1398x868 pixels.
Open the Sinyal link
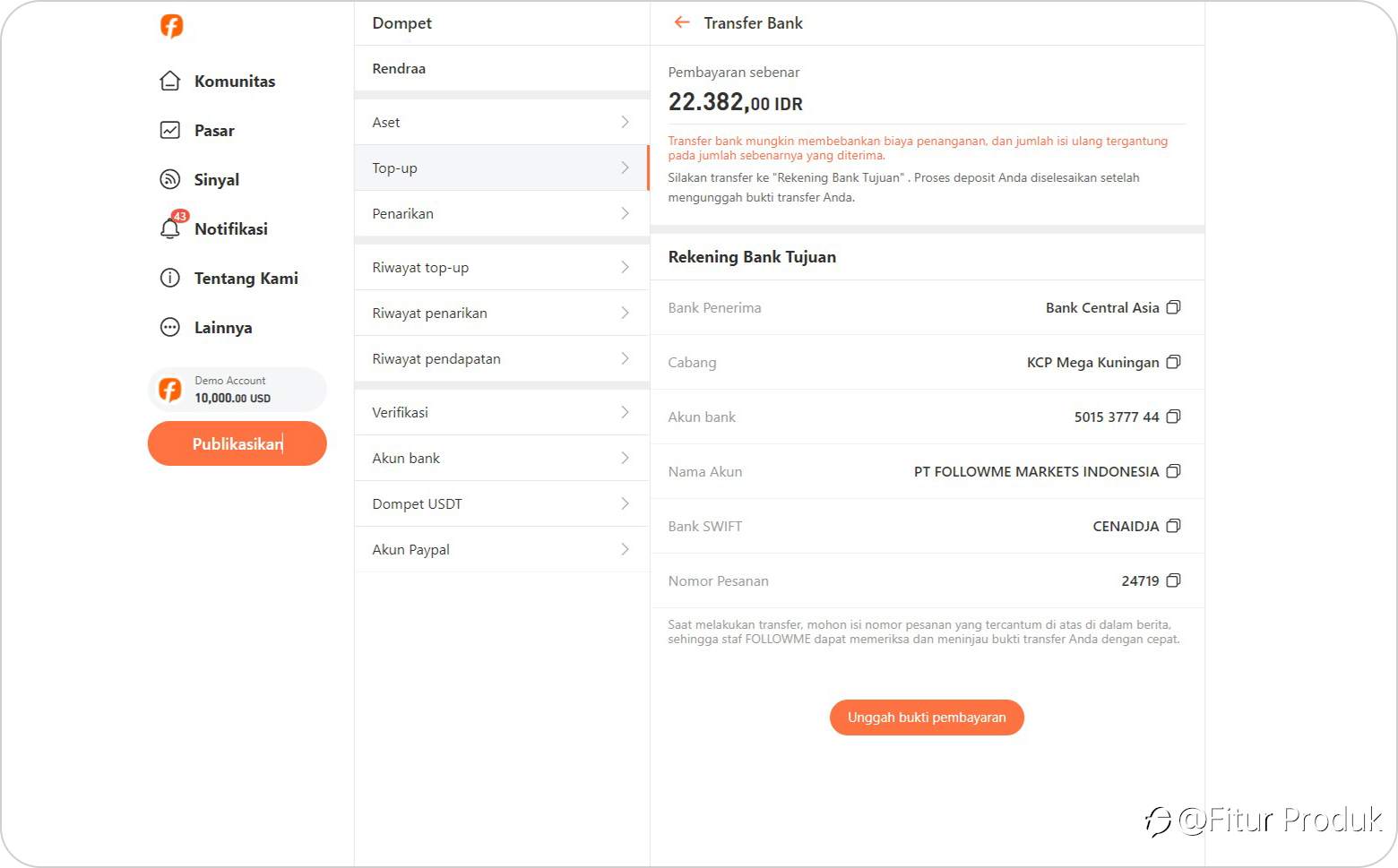coord(217,179)
